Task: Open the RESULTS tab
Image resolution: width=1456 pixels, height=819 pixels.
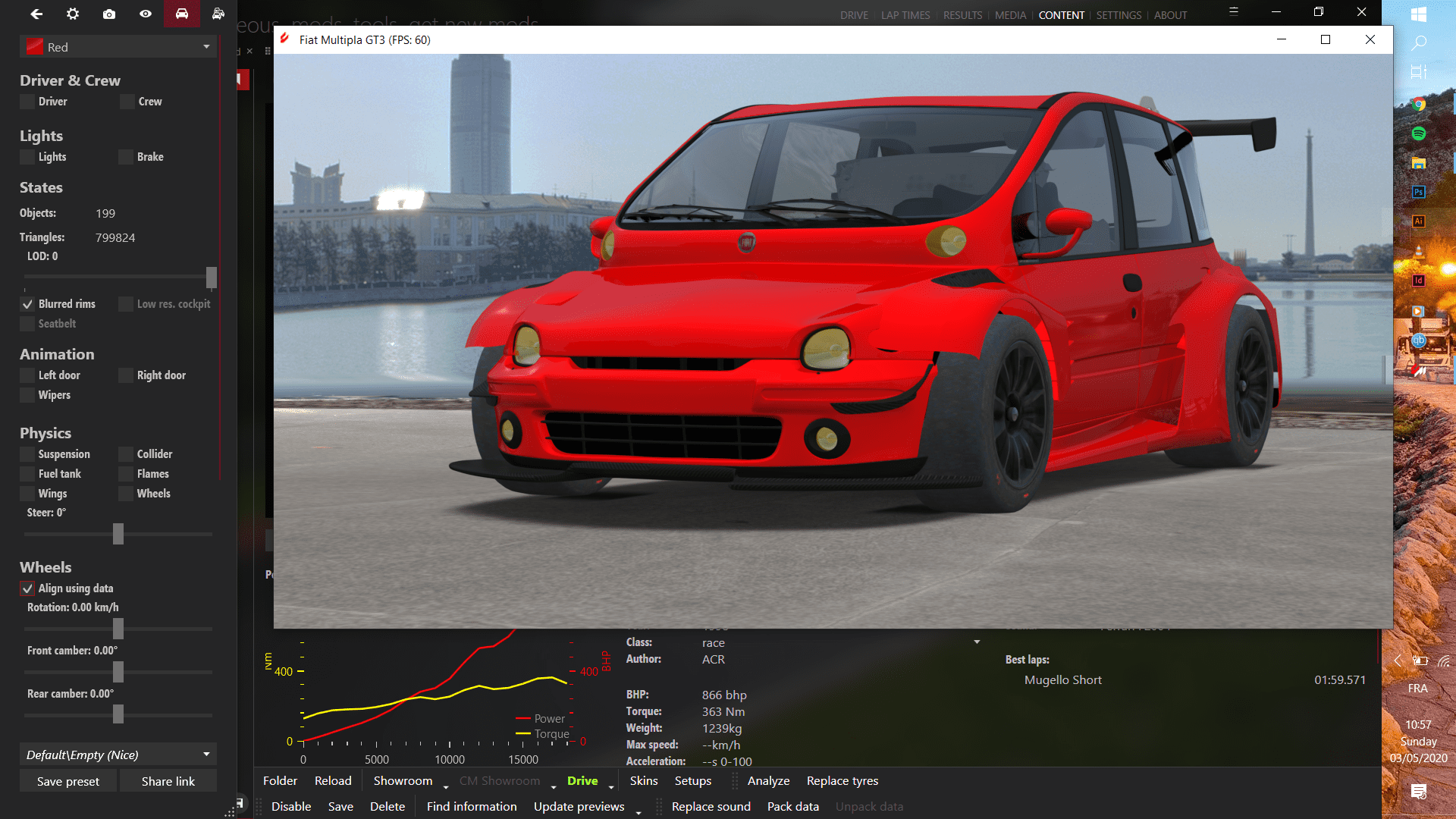Action: pyautogui.click(x=962, y=15)
